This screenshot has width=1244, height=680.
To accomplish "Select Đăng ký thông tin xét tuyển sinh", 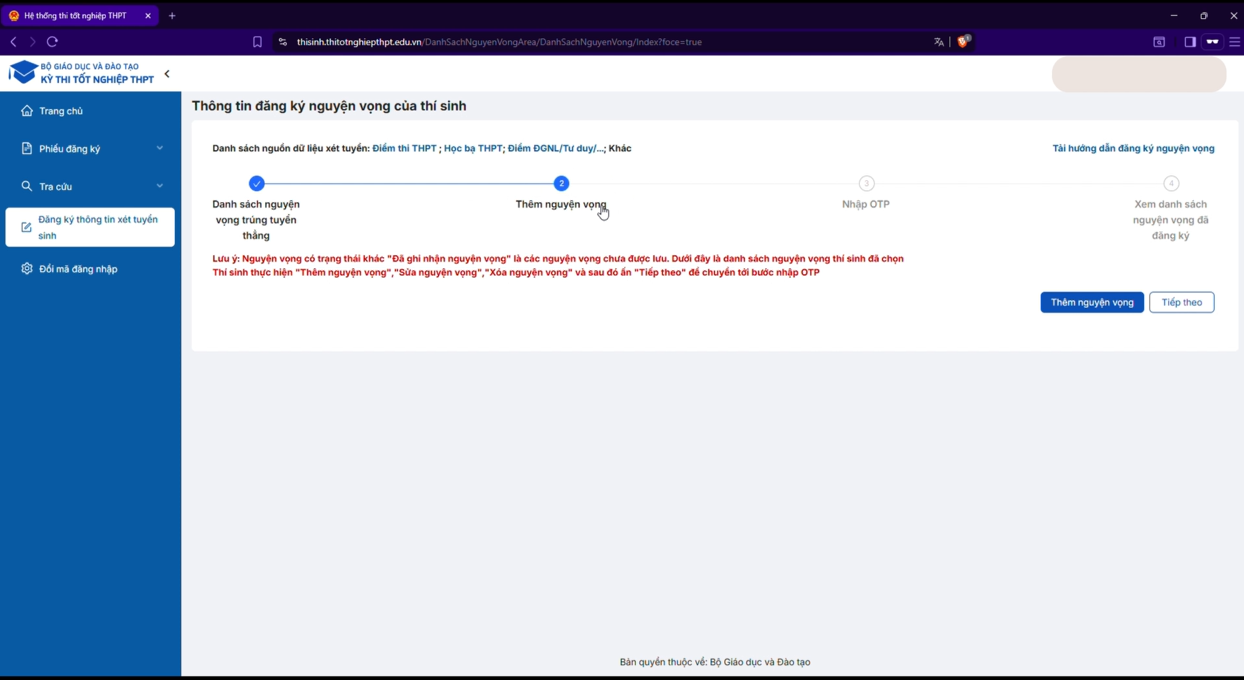I will 90,227.
